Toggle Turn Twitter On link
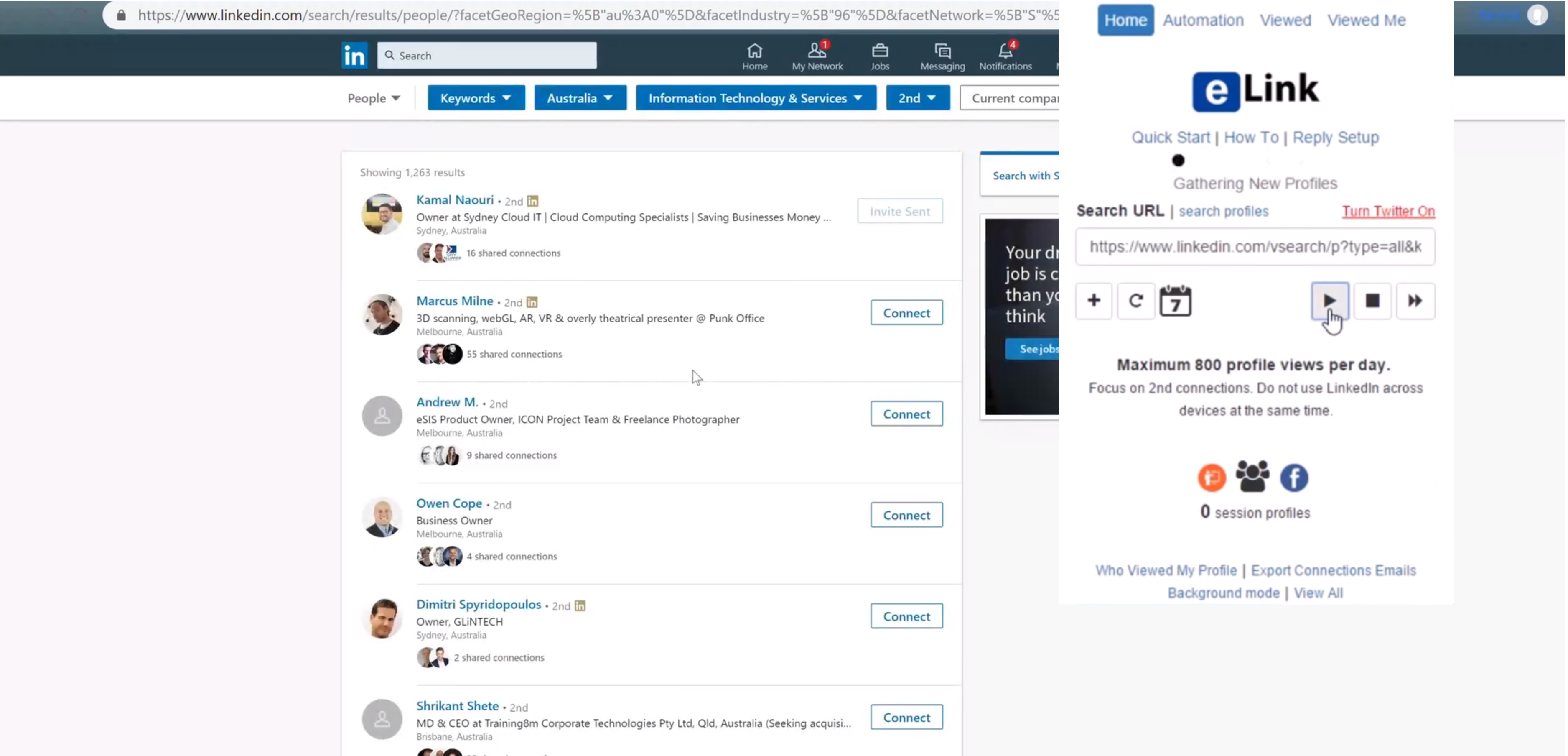The height and width of the screenshot is (756, 1568). point(1388,211)
